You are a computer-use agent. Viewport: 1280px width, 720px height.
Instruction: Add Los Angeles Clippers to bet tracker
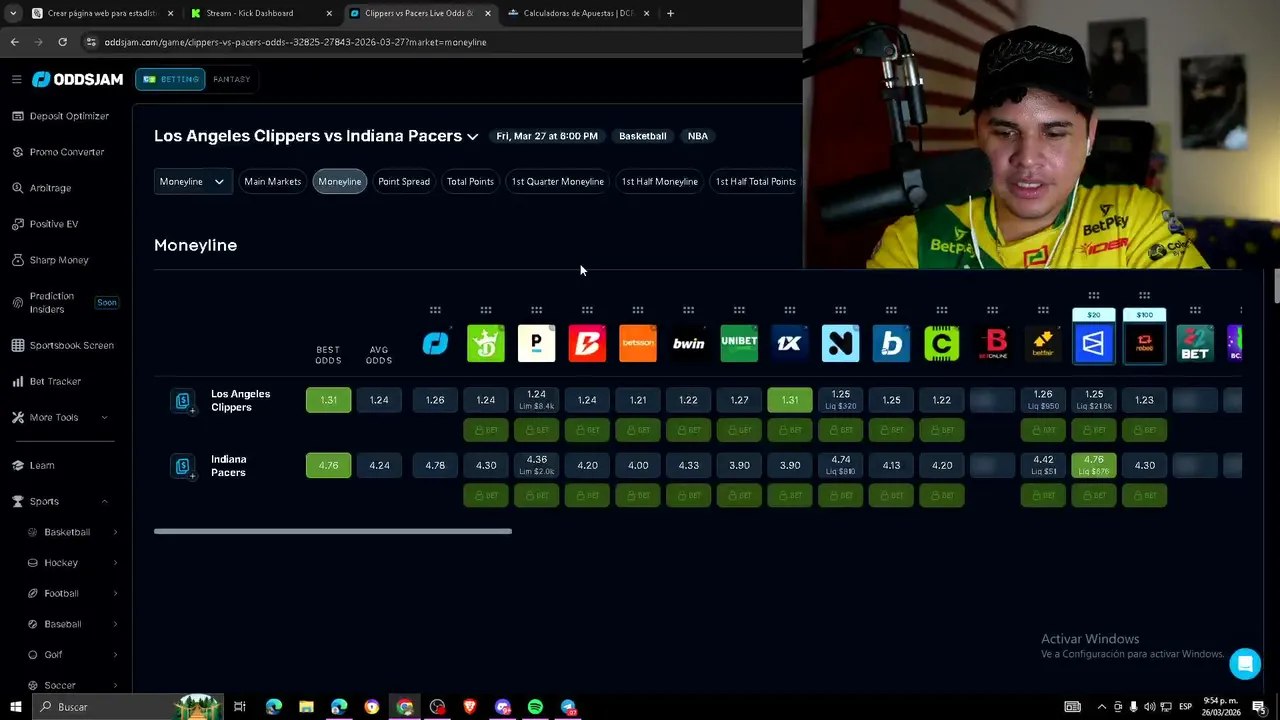(182, 401)
